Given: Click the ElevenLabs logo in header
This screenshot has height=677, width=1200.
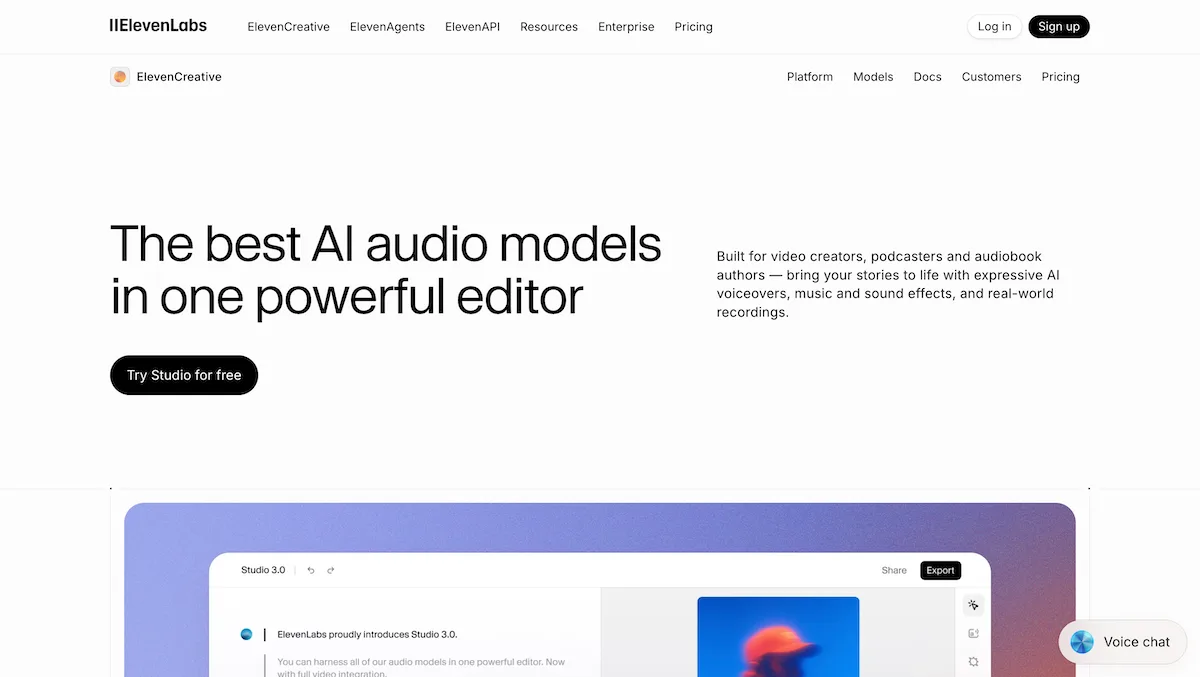Looking at the screenshot, I should [158, 26].
